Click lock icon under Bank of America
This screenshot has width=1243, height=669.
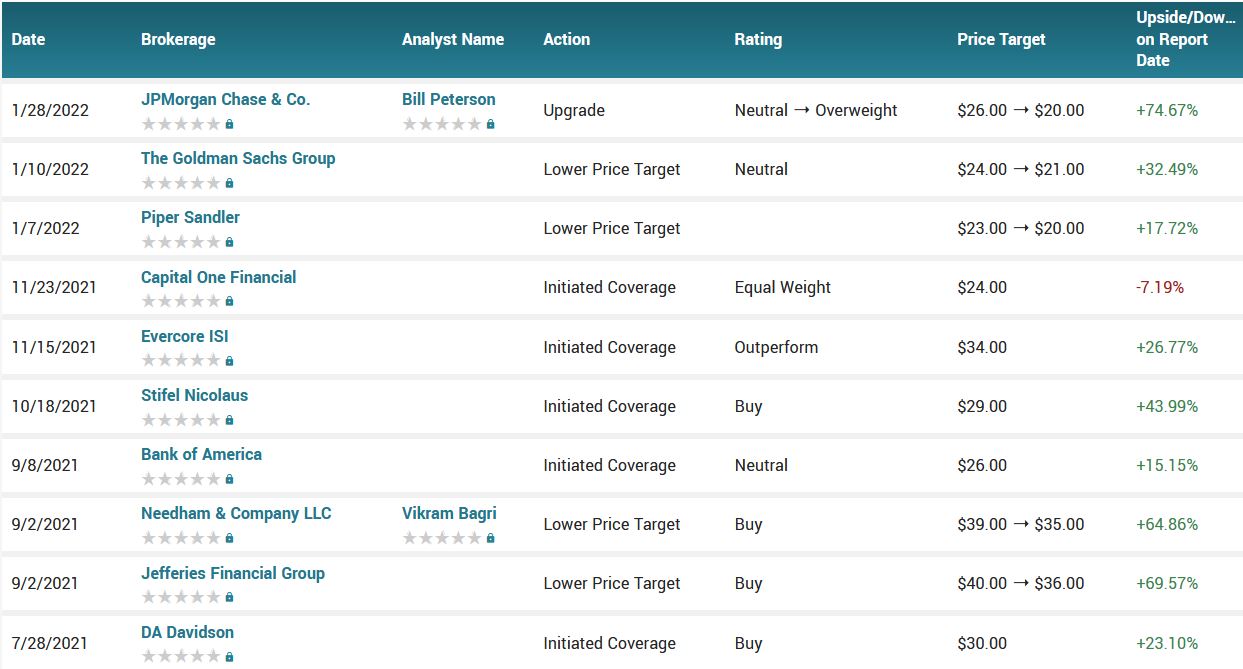229,479
